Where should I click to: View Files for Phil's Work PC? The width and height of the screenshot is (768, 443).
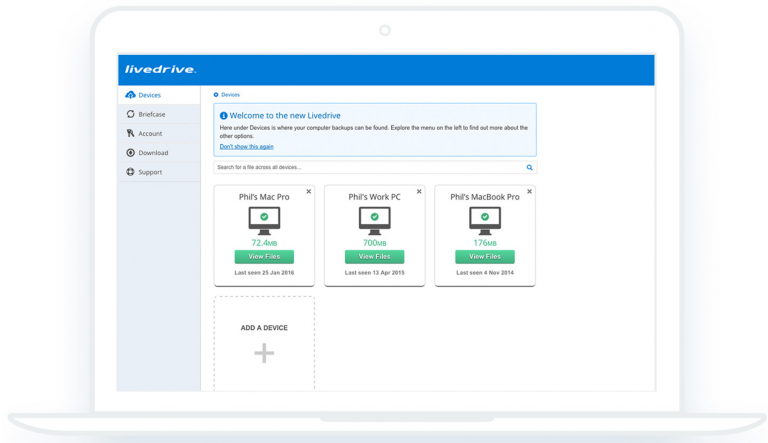click(375, 256)
